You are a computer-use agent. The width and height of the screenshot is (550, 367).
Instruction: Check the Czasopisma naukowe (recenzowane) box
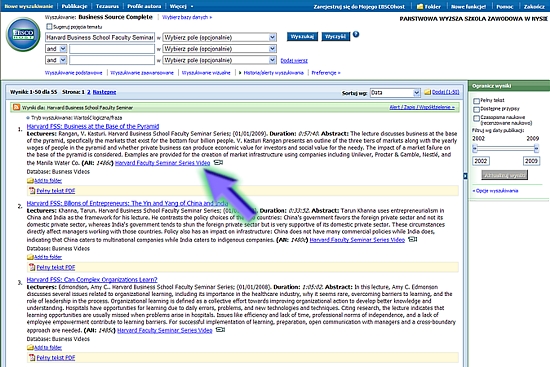point(476,118)
